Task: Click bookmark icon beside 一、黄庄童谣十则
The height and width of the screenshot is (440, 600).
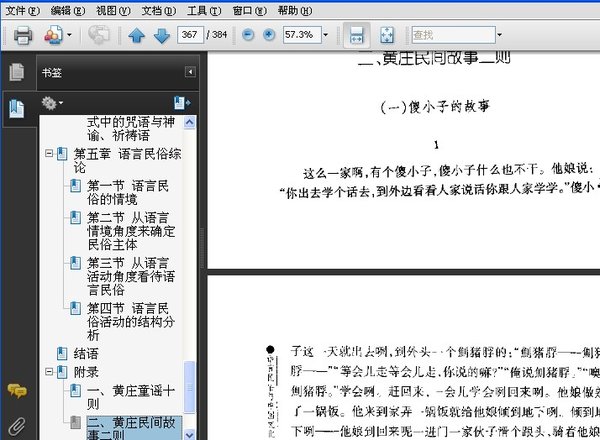Action: pyautogui.click(x=75, y=391)
